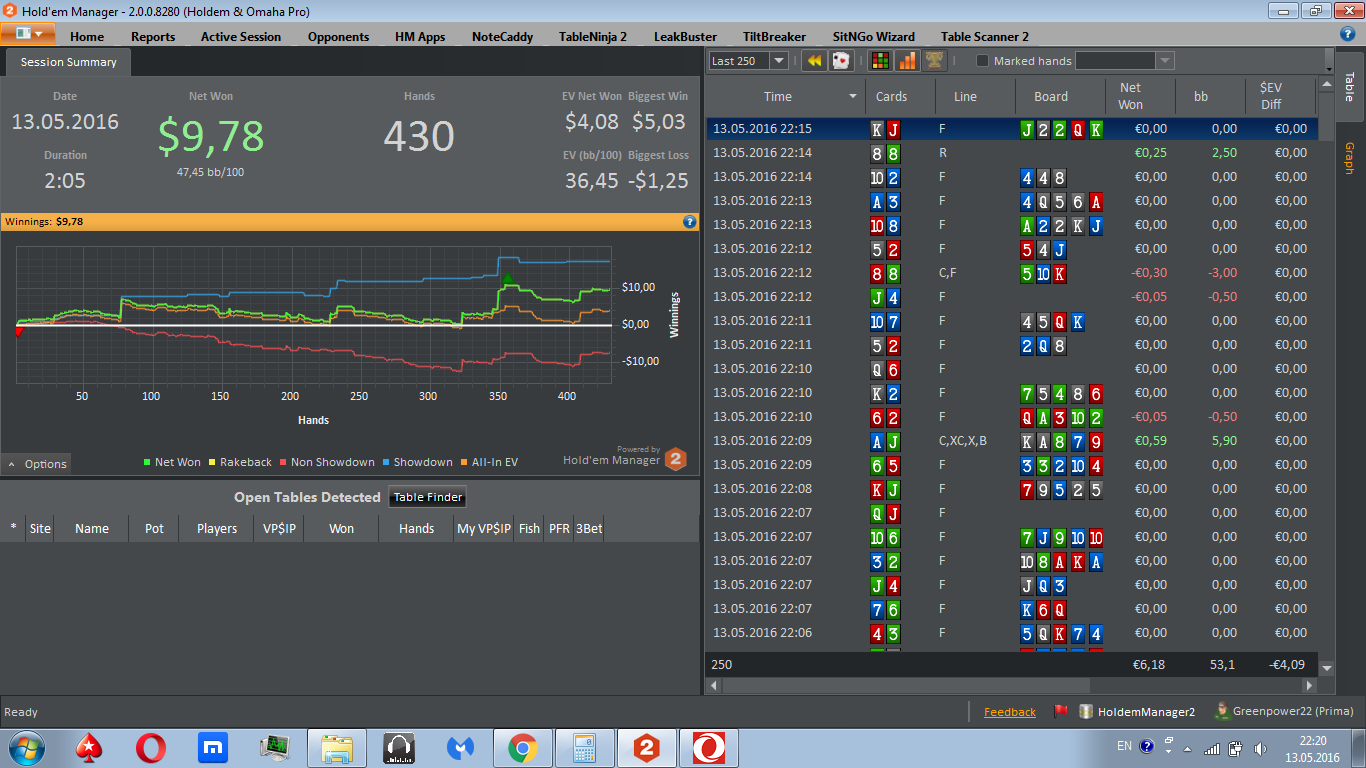
Task: Open the Calculator from taskbar
Action: 584,747
